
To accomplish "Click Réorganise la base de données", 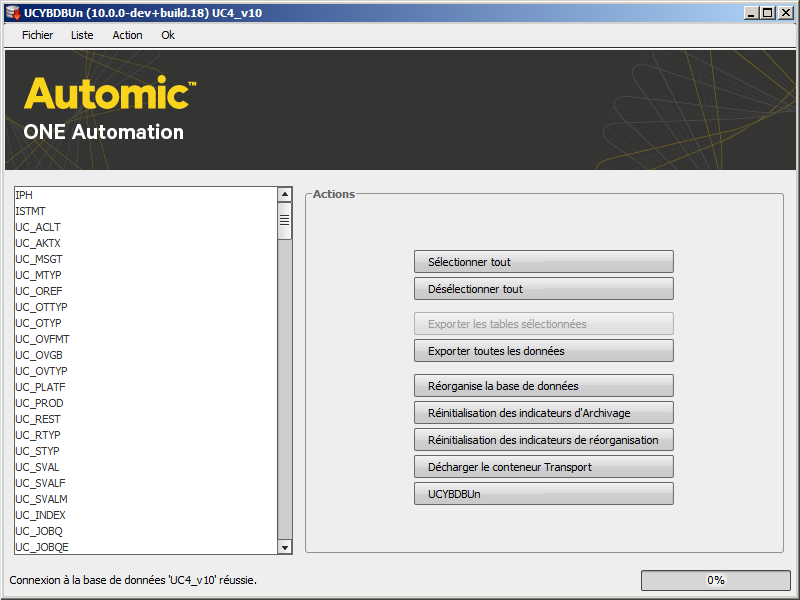I will pos(543,386).
